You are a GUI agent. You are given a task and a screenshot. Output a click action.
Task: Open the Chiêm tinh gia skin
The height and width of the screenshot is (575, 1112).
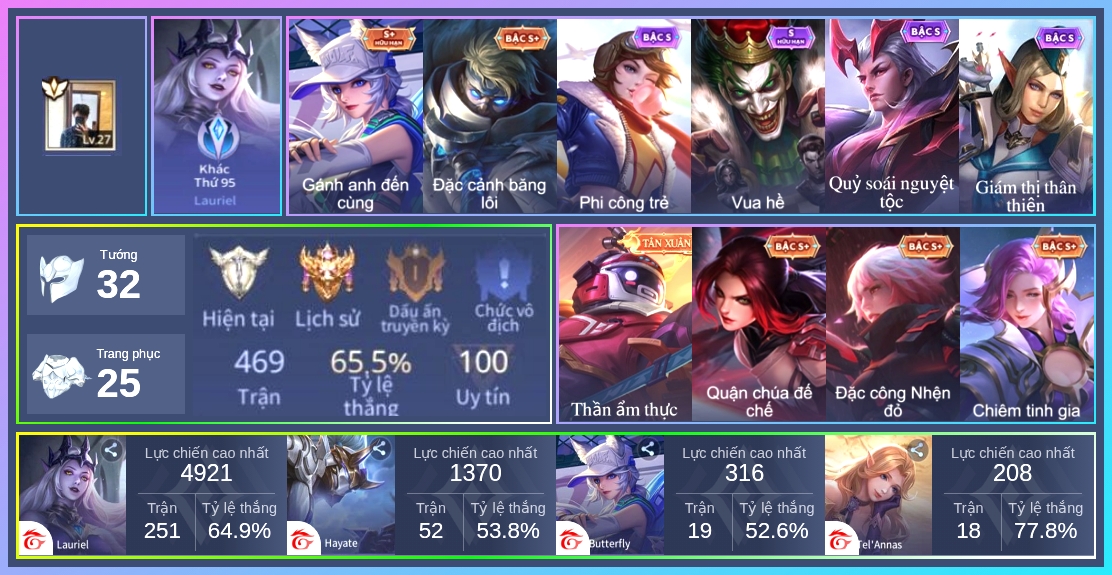1027,324
